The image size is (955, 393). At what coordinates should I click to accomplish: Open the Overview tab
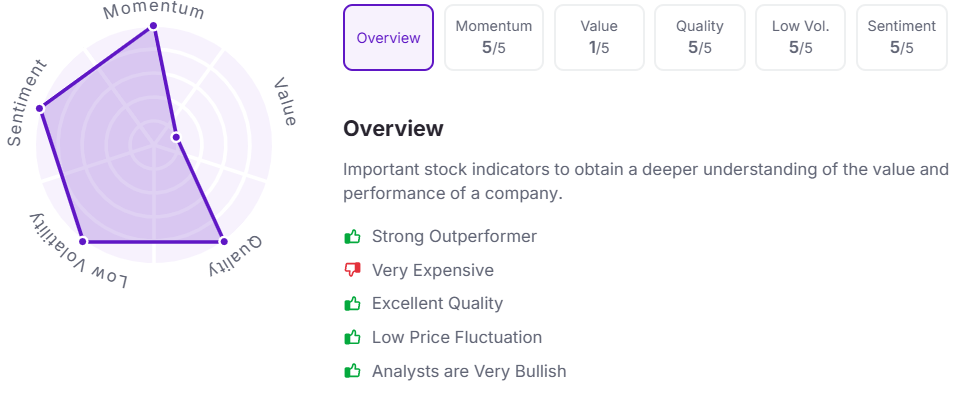389,38
